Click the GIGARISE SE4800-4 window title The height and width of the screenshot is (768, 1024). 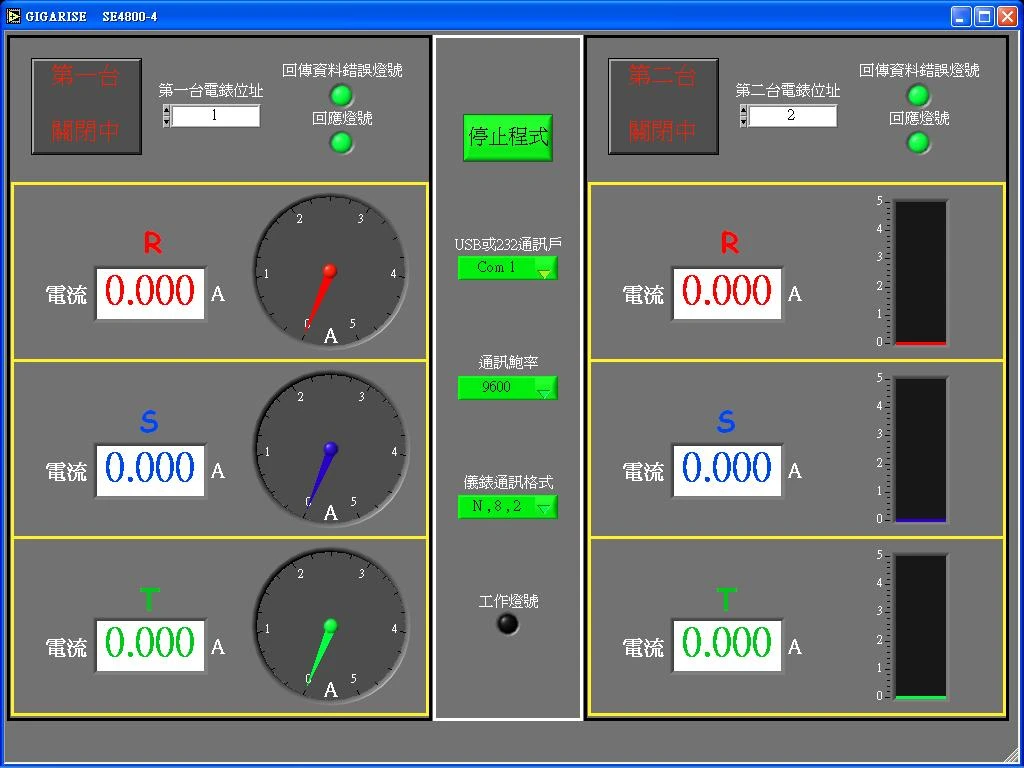[91, 16]
